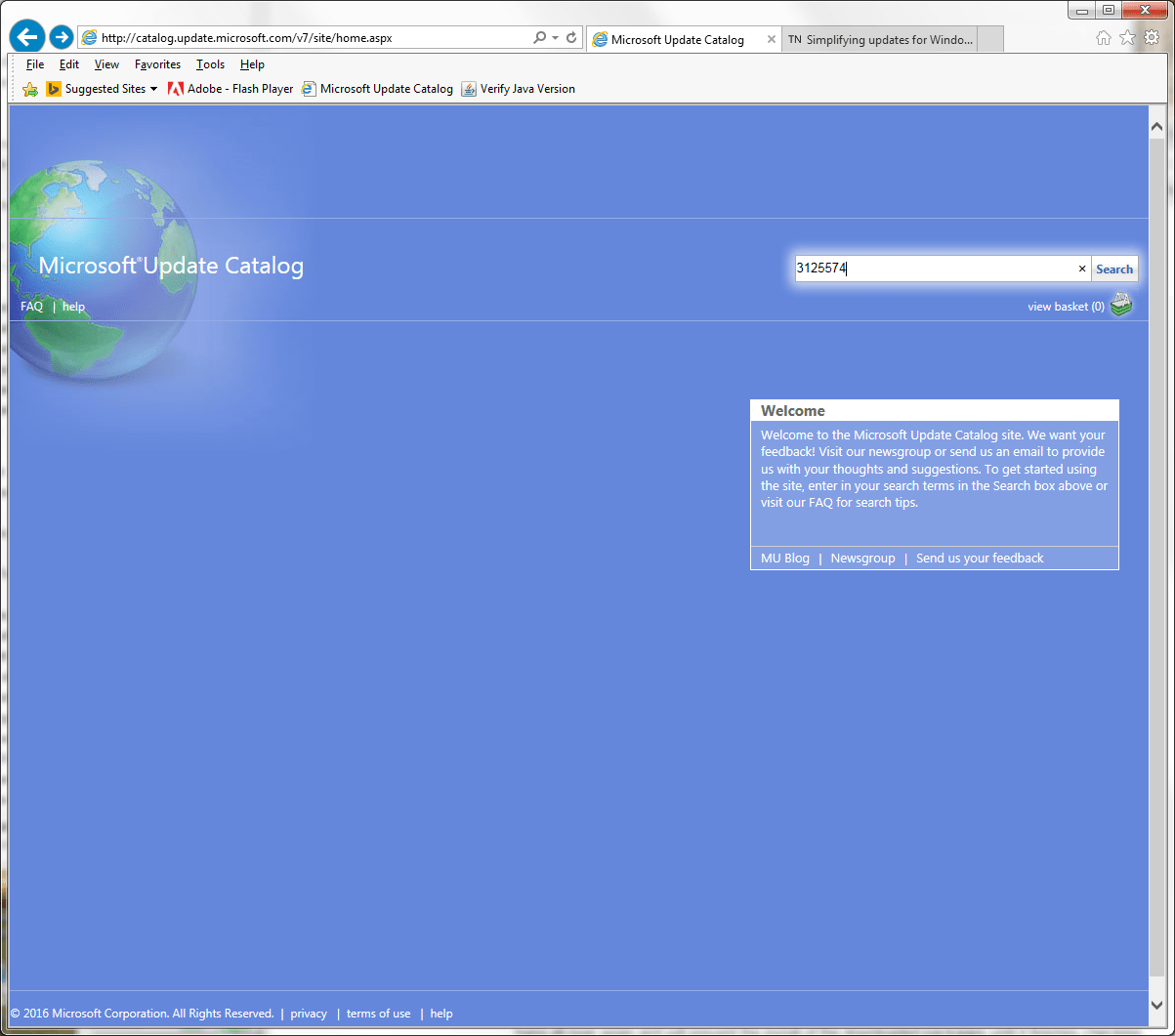This screenshot has height=1036, width=1175.
Task: Minimize the Internet Explorer window
Action: (x=1082, y=11)
